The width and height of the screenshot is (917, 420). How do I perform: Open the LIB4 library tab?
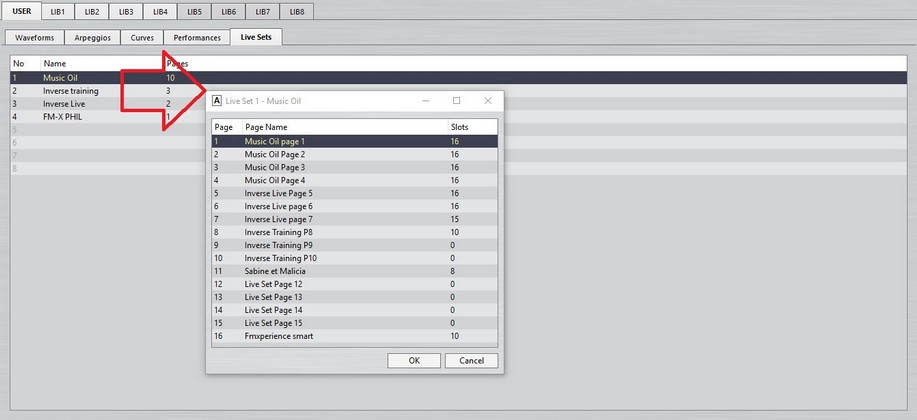(x=160, y=11)
